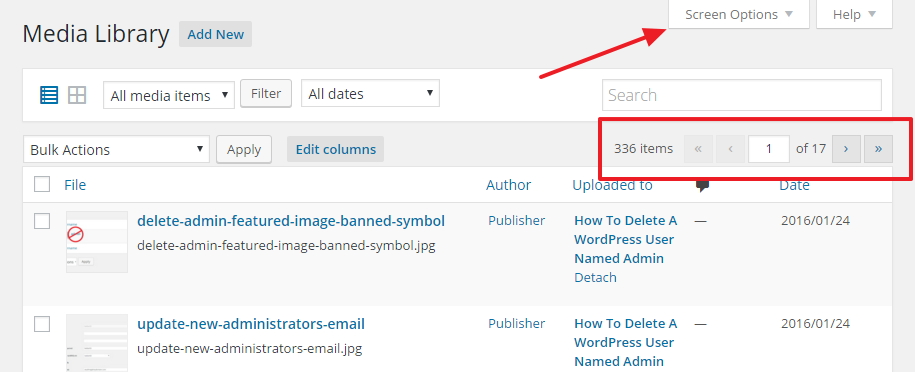Screen dimensions: 915x372
Task: Sort by the Author column header
Action: coord(508,185)
